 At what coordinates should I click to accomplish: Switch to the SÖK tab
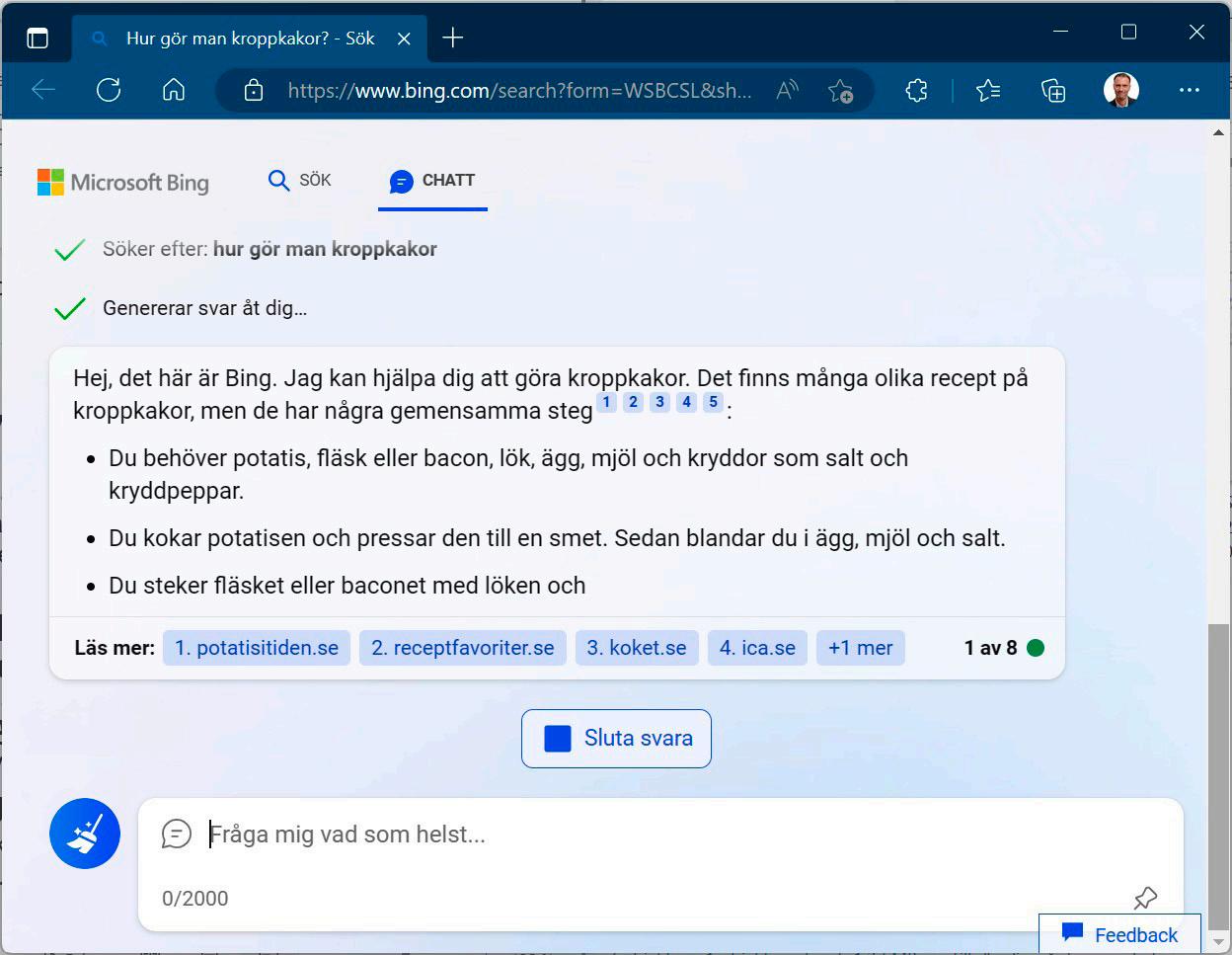pos(300,180)
